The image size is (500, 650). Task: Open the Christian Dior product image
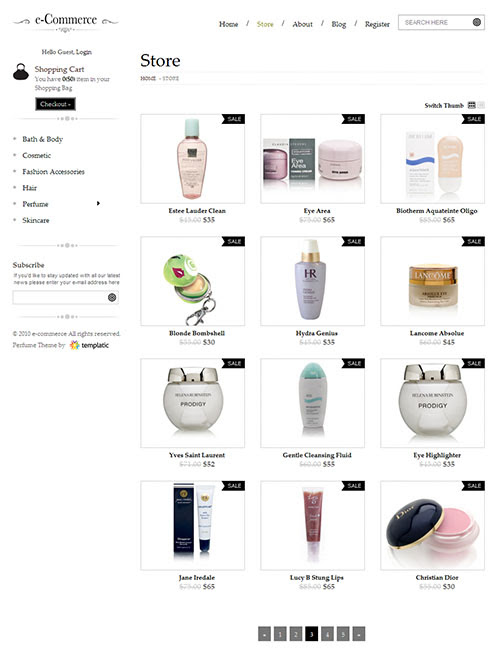click(x=432, y=525)
